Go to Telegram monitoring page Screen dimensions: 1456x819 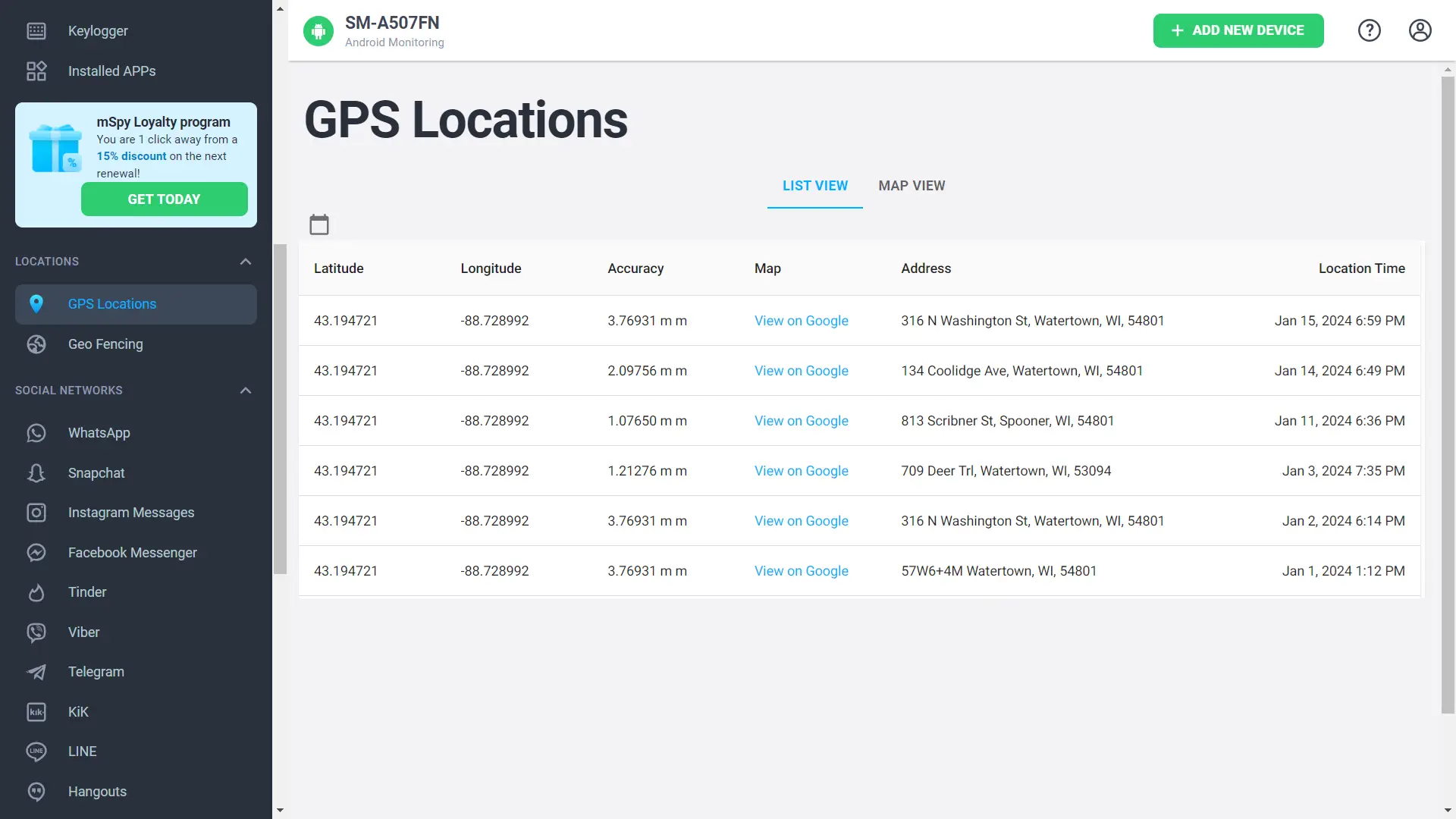tap(96, 672)
